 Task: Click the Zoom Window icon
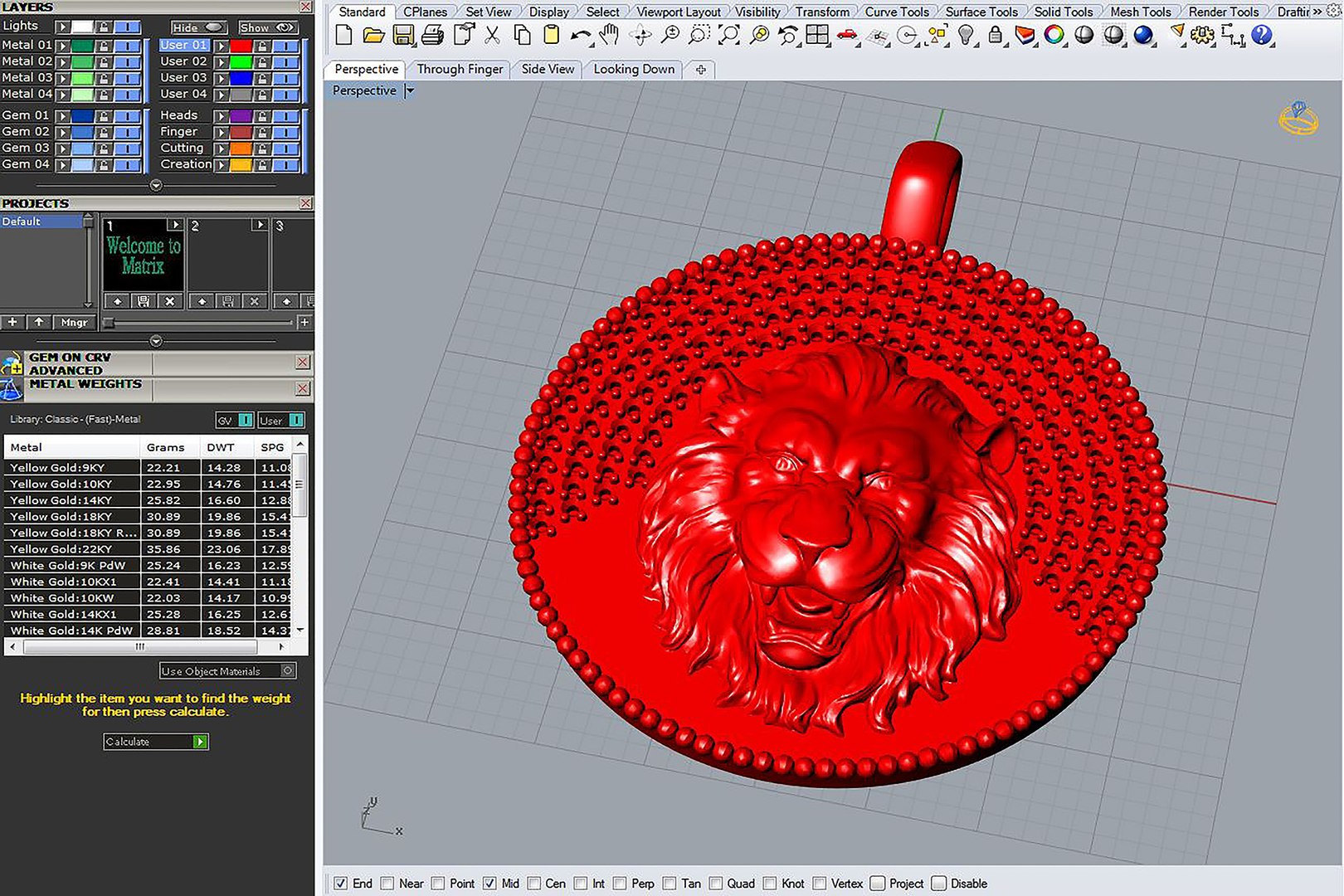coord(699,36)
